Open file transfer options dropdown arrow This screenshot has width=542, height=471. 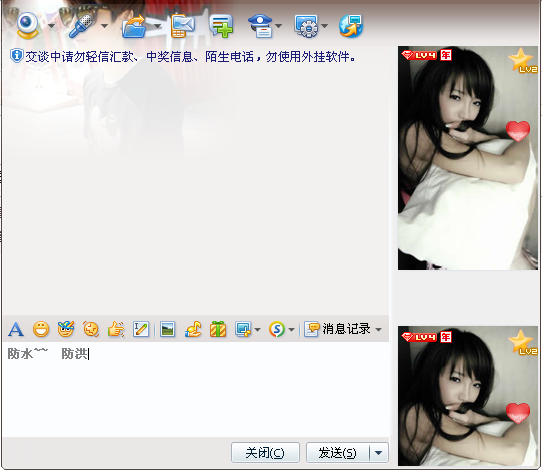pos(157,26)
